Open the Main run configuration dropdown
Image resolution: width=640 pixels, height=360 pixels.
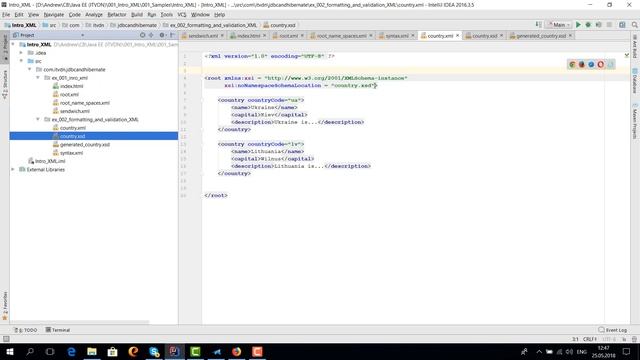tap(558, 25)
